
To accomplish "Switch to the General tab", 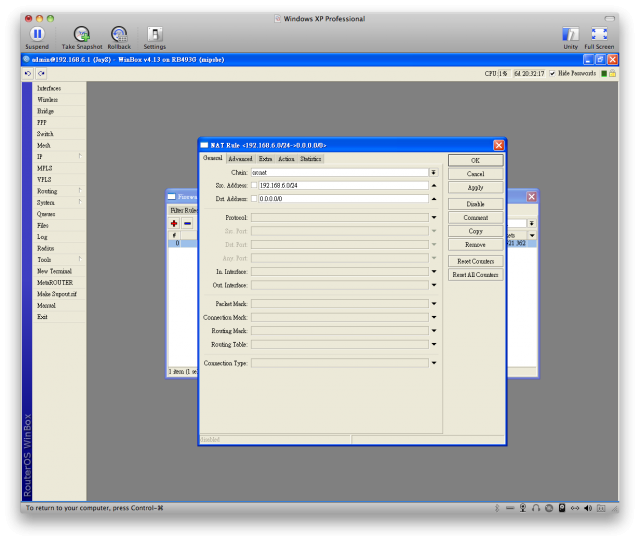I will click(213, 158).
